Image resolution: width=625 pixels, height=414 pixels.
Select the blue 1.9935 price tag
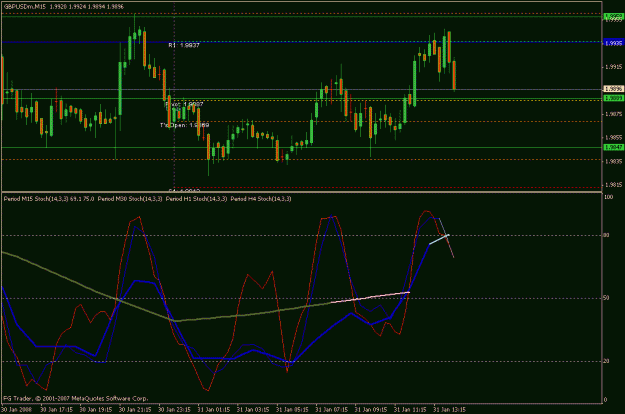pos(613,43)
